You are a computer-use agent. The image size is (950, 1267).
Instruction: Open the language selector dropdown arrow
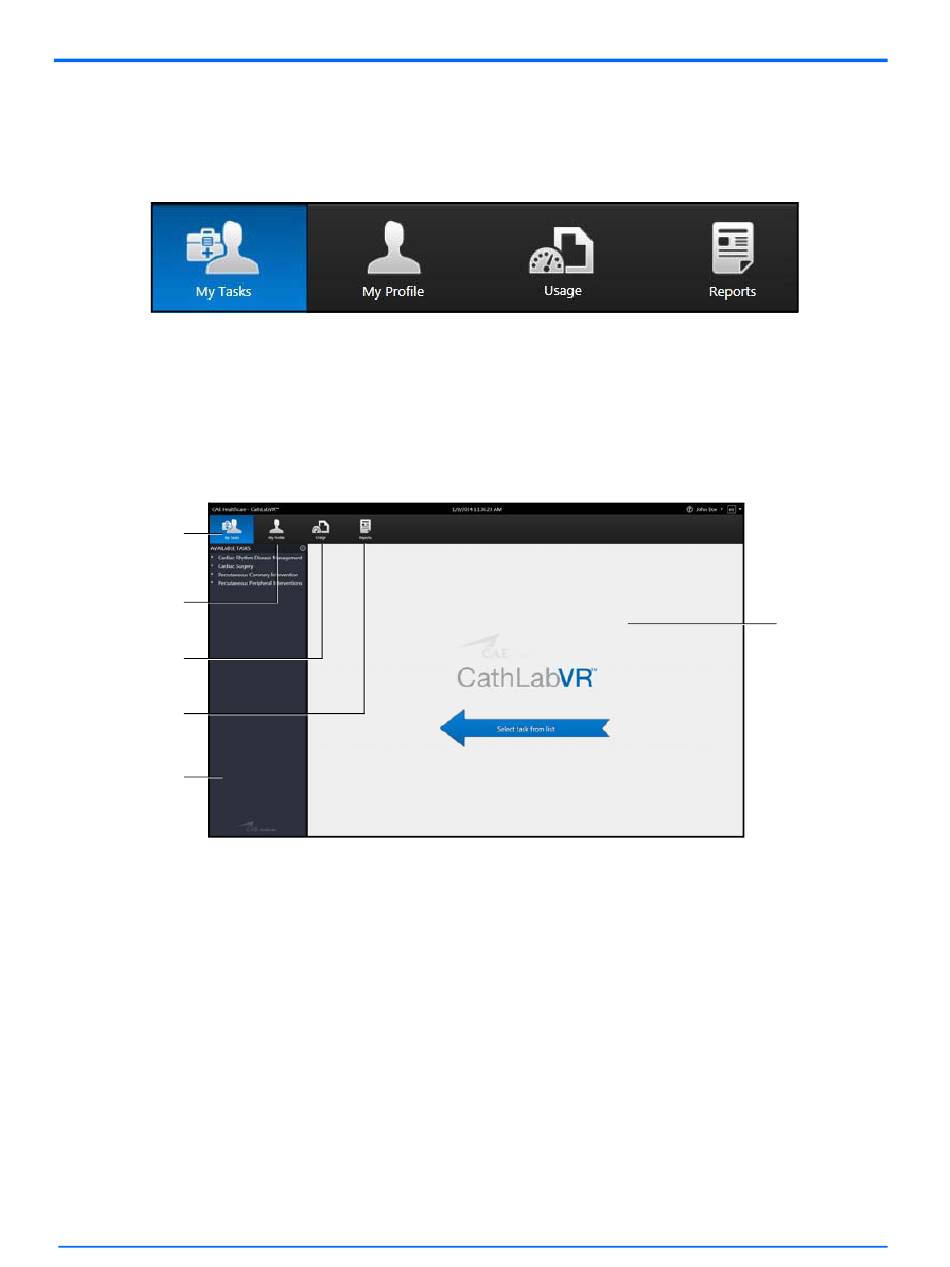tap(740, 509)
